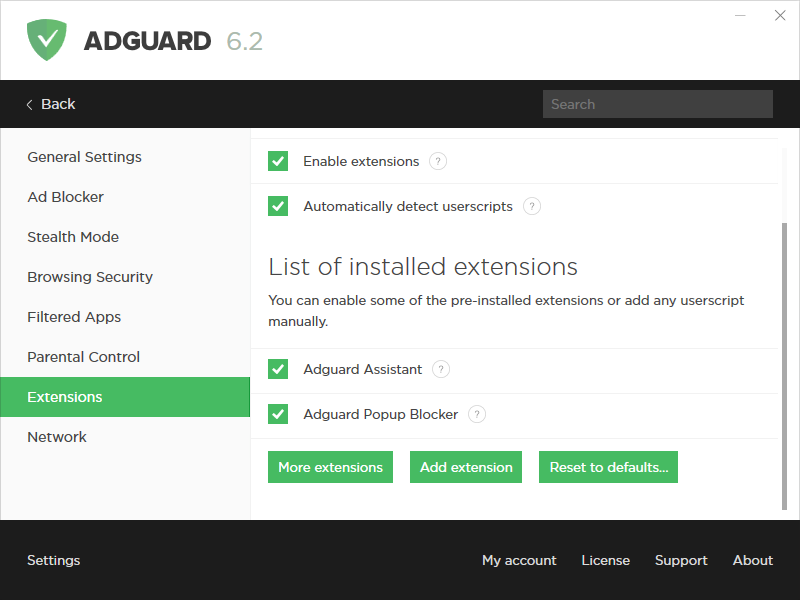Open the Support link in footer

681,560
